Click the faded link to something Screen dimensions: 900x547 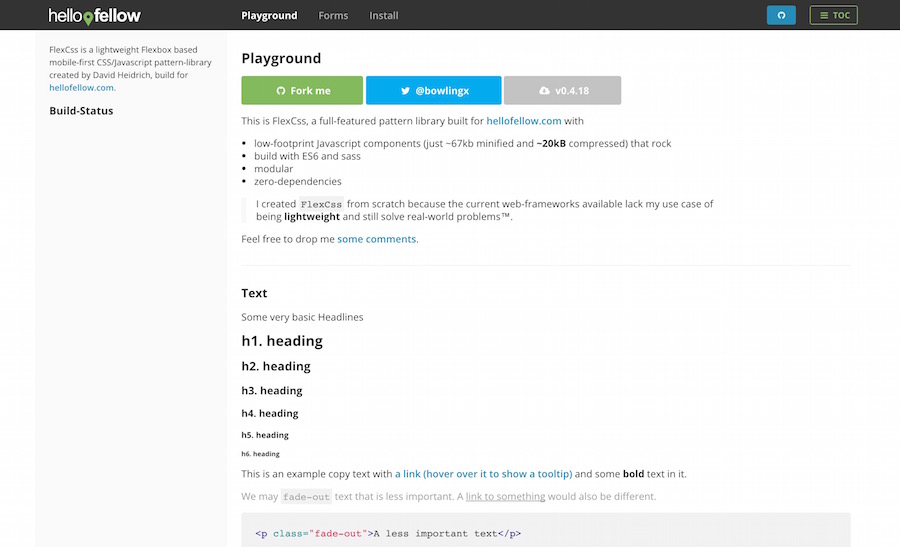pos(505,496)
